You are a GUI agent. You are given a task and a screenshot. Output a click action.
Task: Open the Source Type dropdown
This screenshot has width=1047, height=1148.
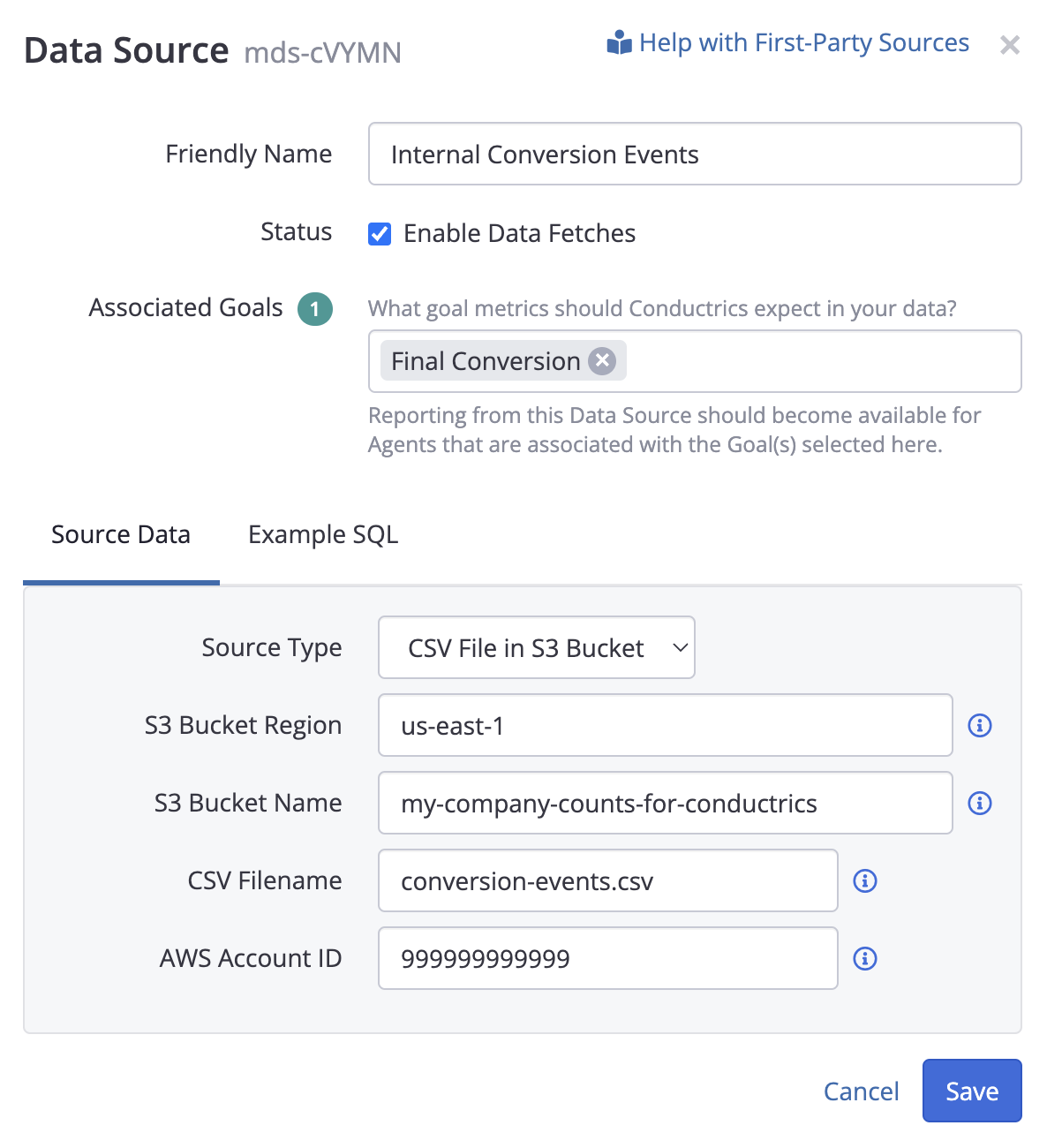tap(536, 647)
